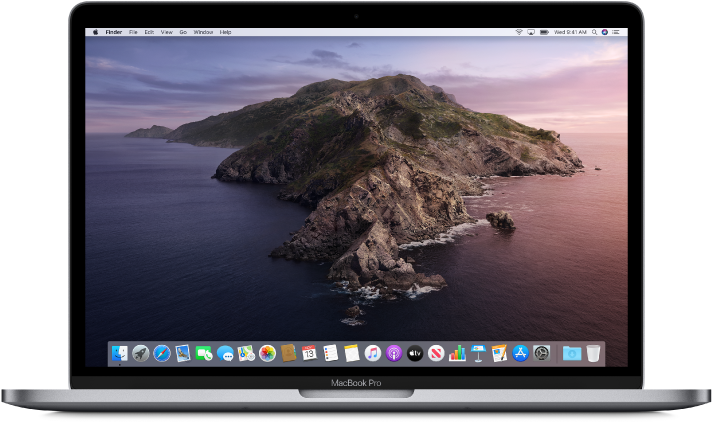
Task: Launch Launchpad rocket icon in Dock
Action: 141,353
